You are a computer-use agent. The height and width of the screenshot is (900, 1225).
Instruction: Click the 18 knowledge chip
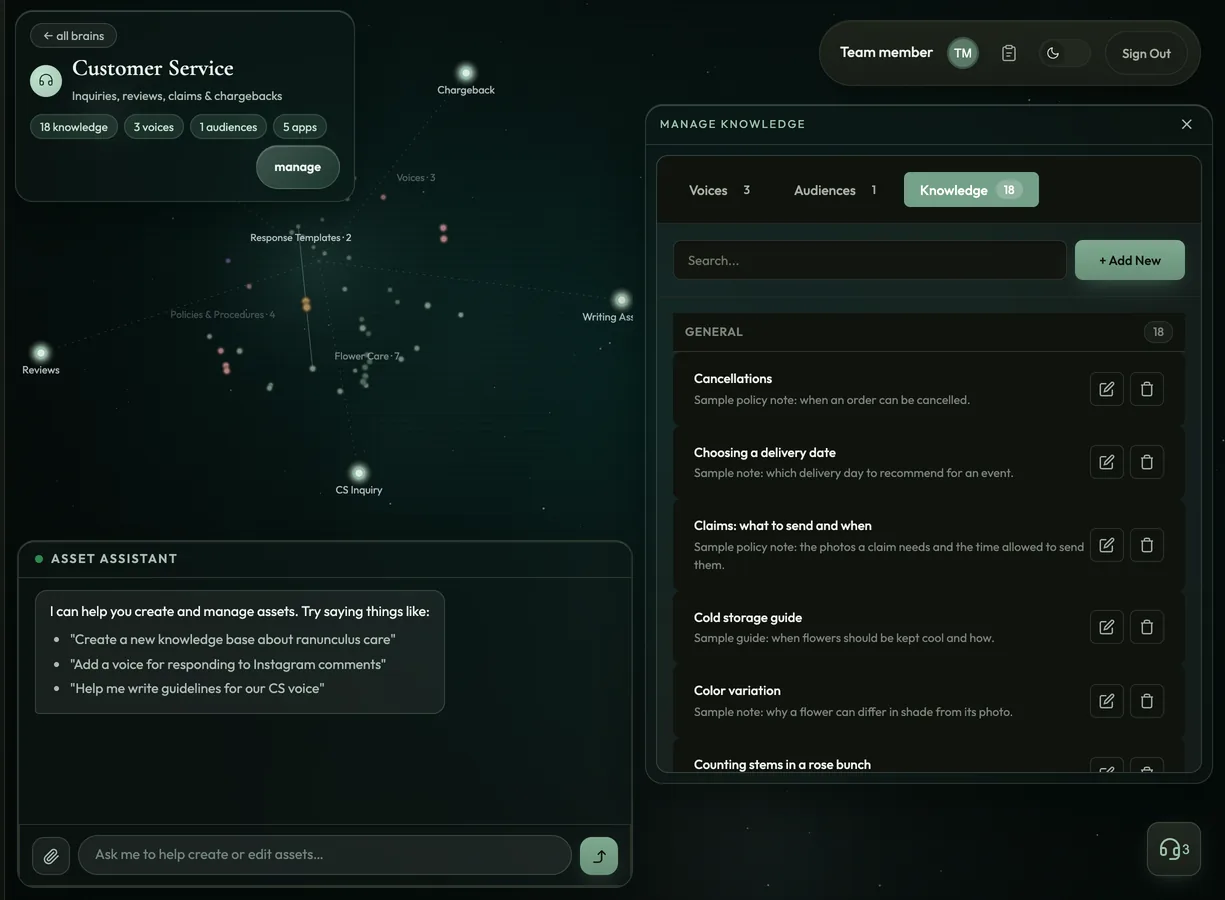pyautogui.click(x=74, y=127)
